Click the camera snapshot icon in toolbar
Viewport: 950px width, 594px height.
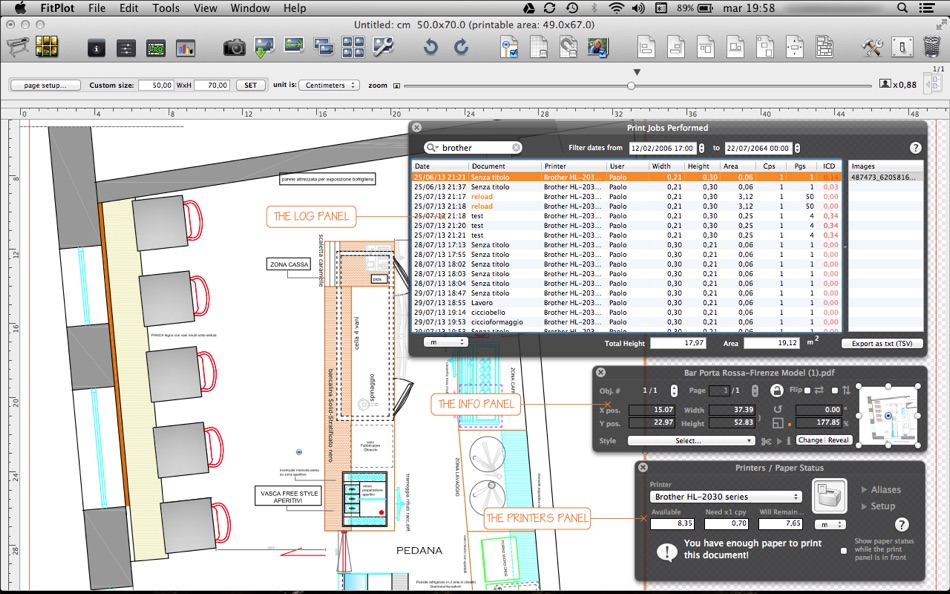tap(234, 46)
